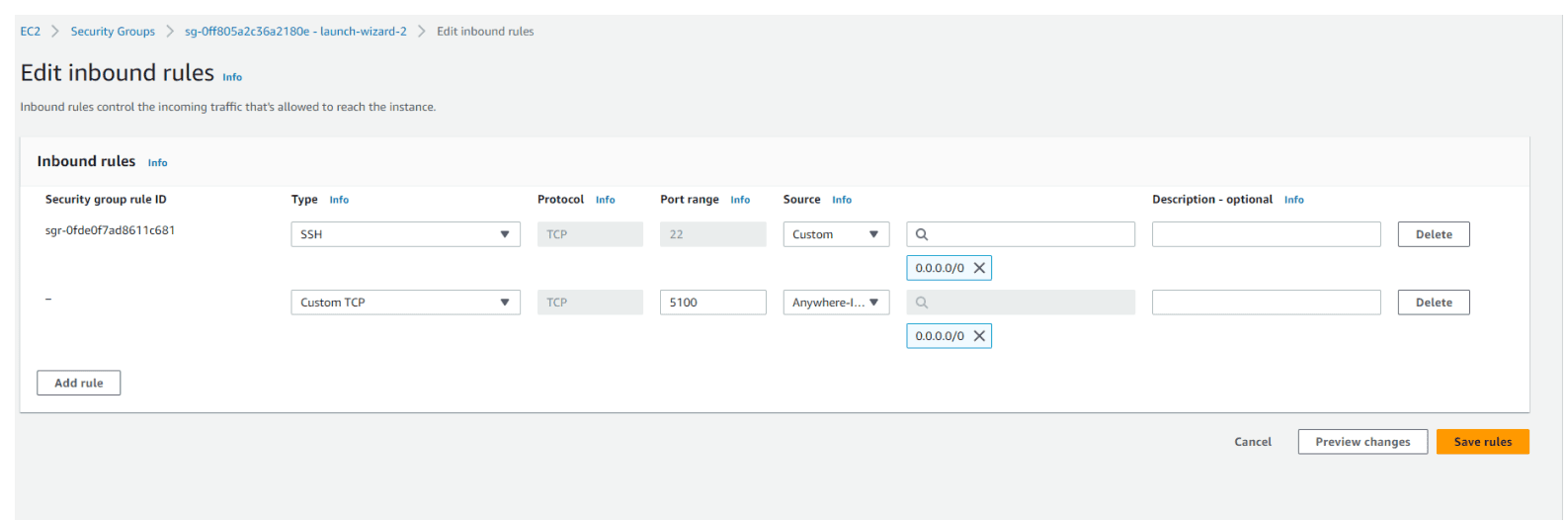The height and width of the screenshot is (524, 1568).
Task: Open Info for Source column
Action: 841,200
